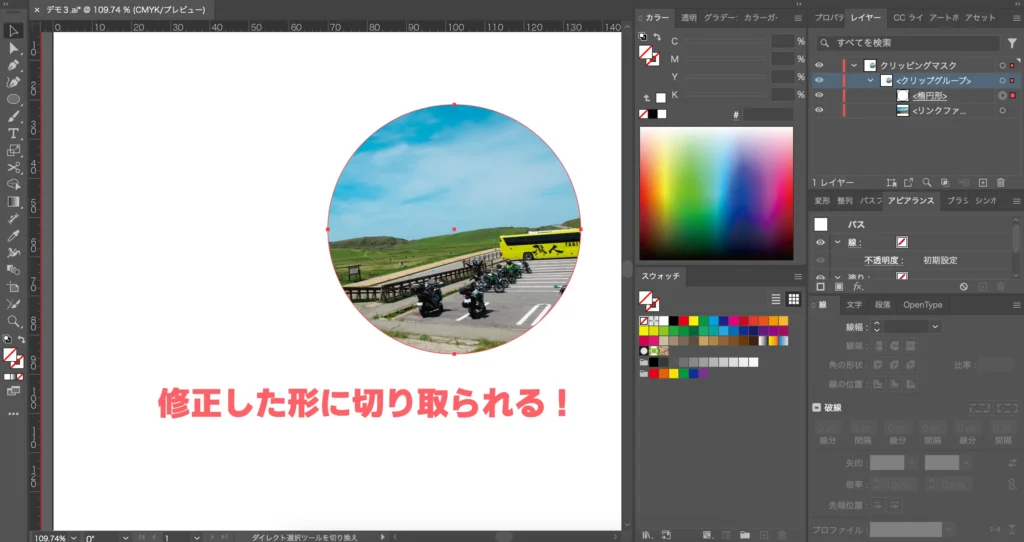Switch to OpenType tab
This screenshot has width=1024, height=542.
pos(923,305)
